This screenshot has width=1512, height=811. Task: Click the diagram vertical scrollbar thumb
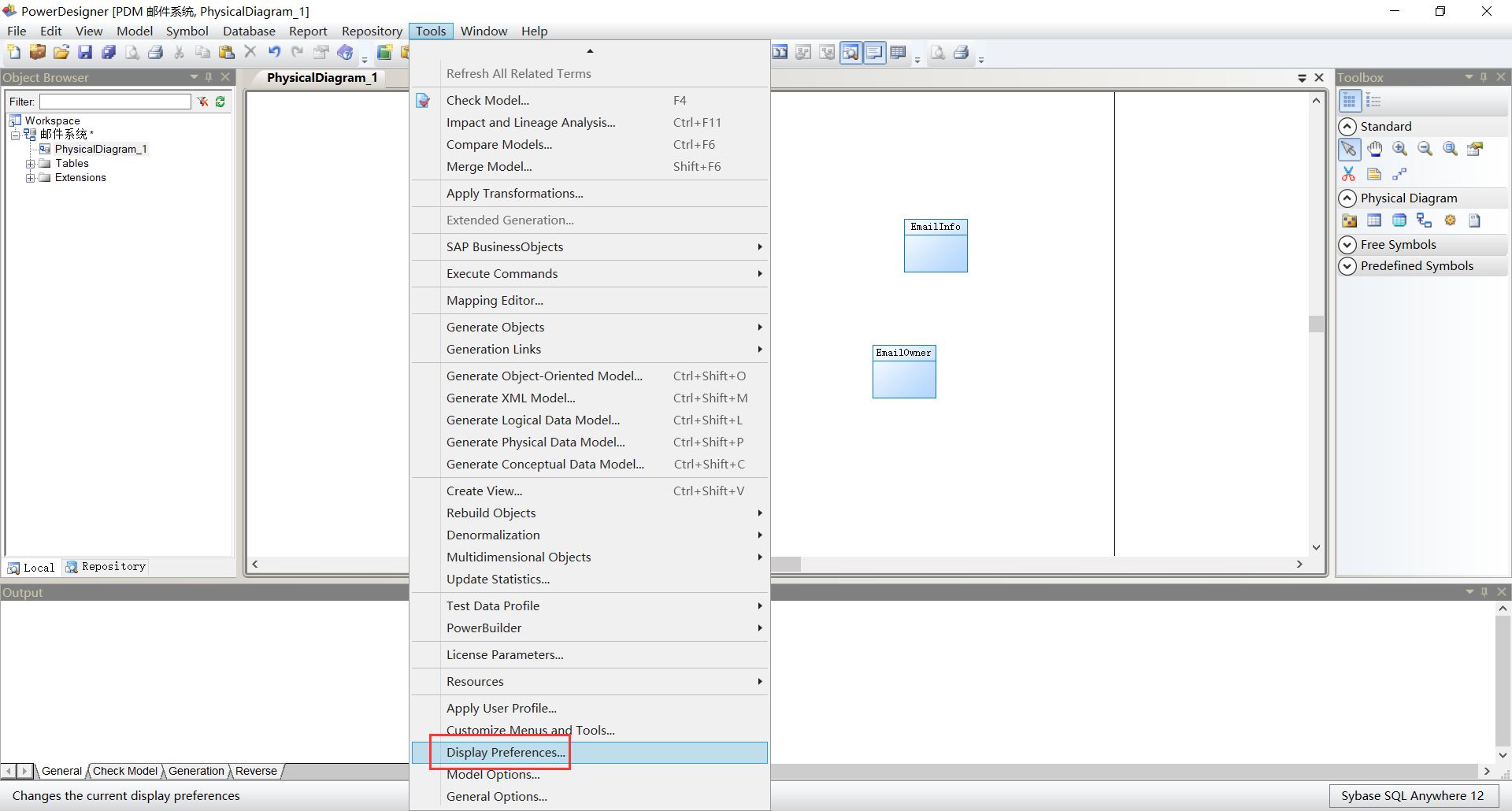[x=1316, y=324]
